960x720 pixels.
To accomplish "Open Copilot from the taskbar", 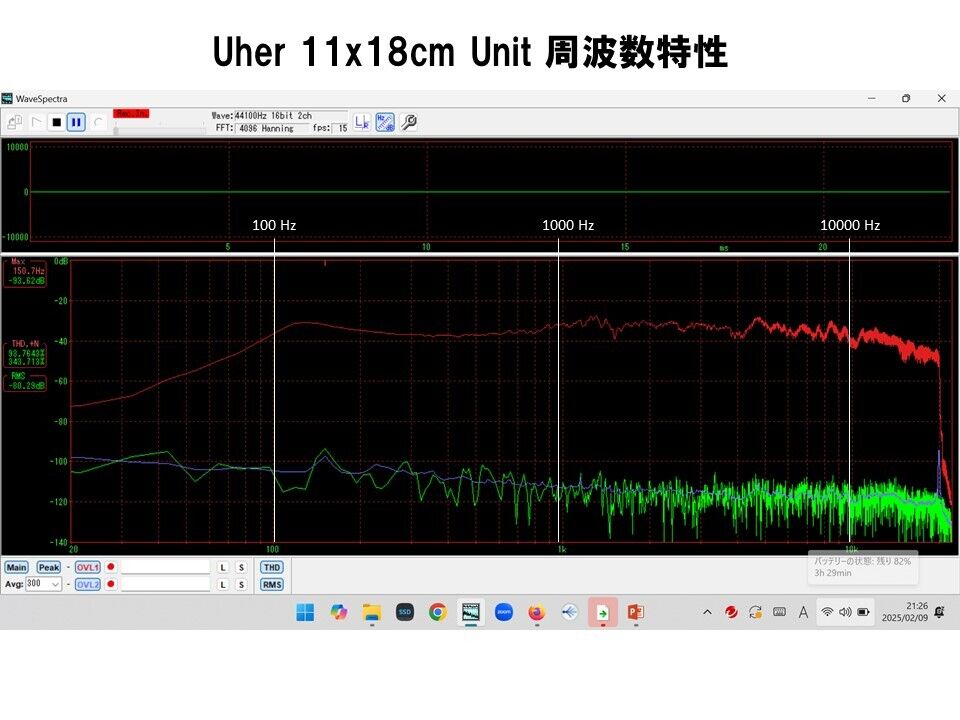I will coord(338,612).
